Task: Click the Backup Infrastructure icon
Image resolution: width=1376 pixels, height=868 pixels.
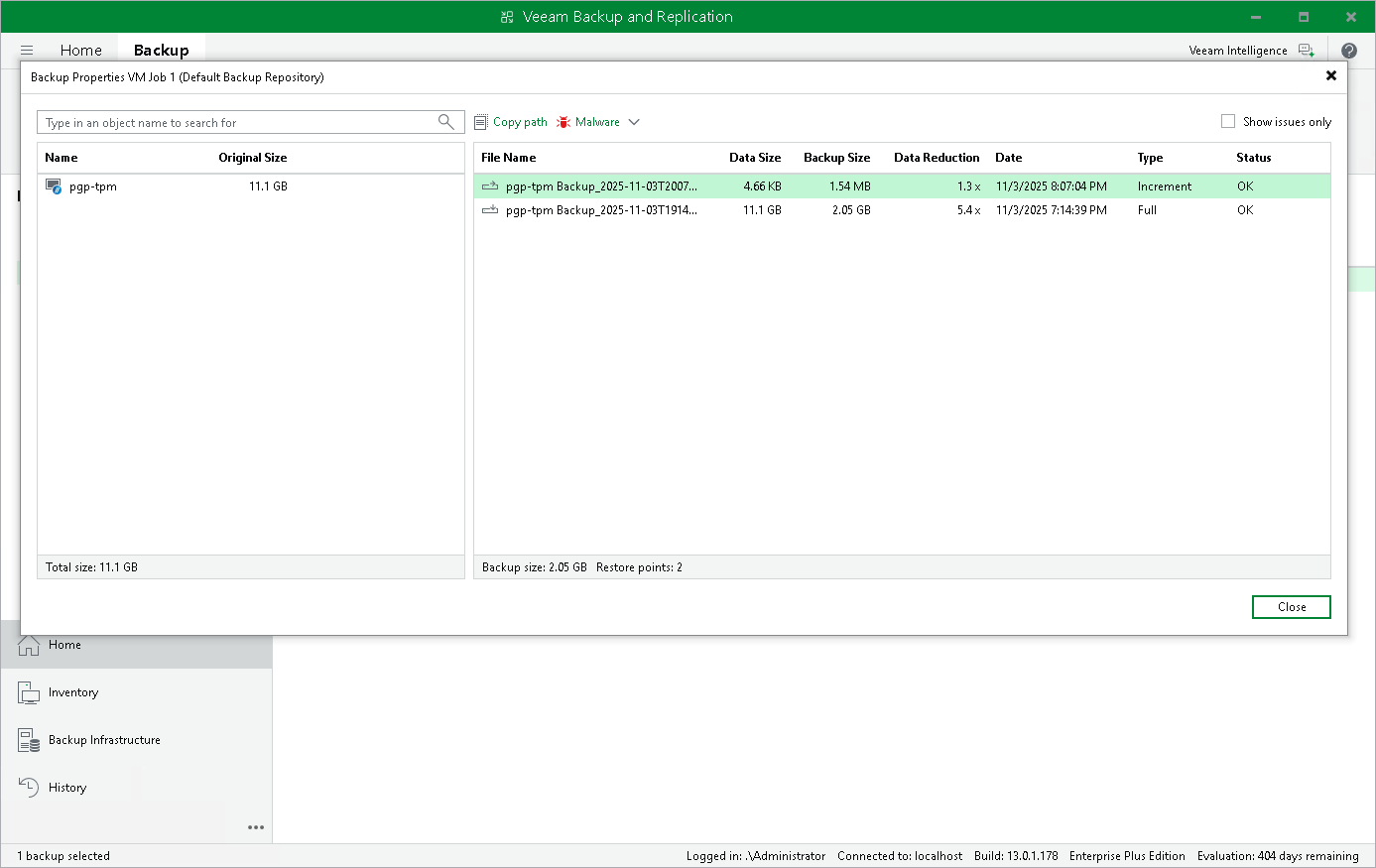Action: pyautogui.click(x=29, y=740)
